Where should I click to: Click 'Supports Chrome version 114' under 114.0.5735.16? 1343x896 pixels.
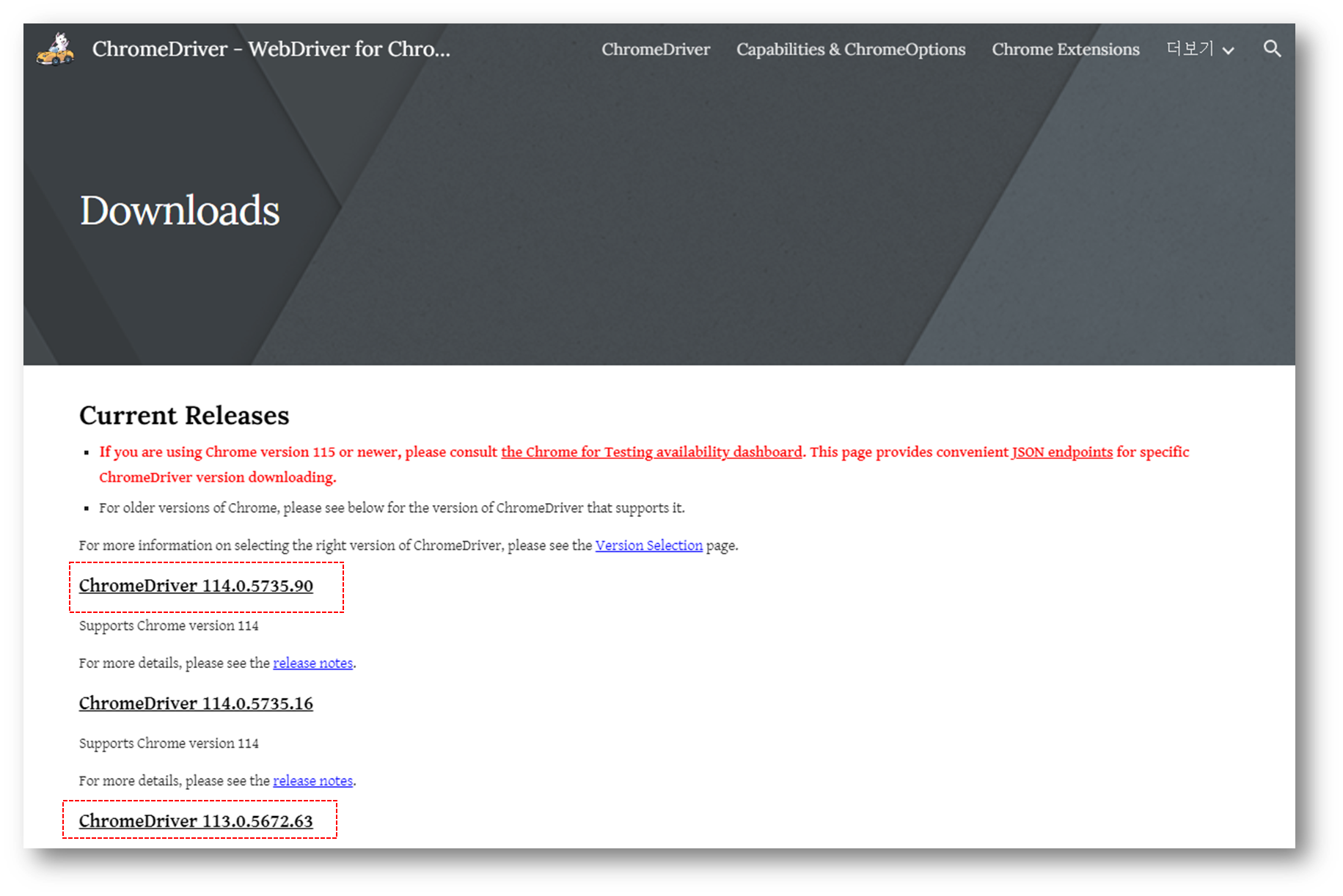[x=169, y=743]
